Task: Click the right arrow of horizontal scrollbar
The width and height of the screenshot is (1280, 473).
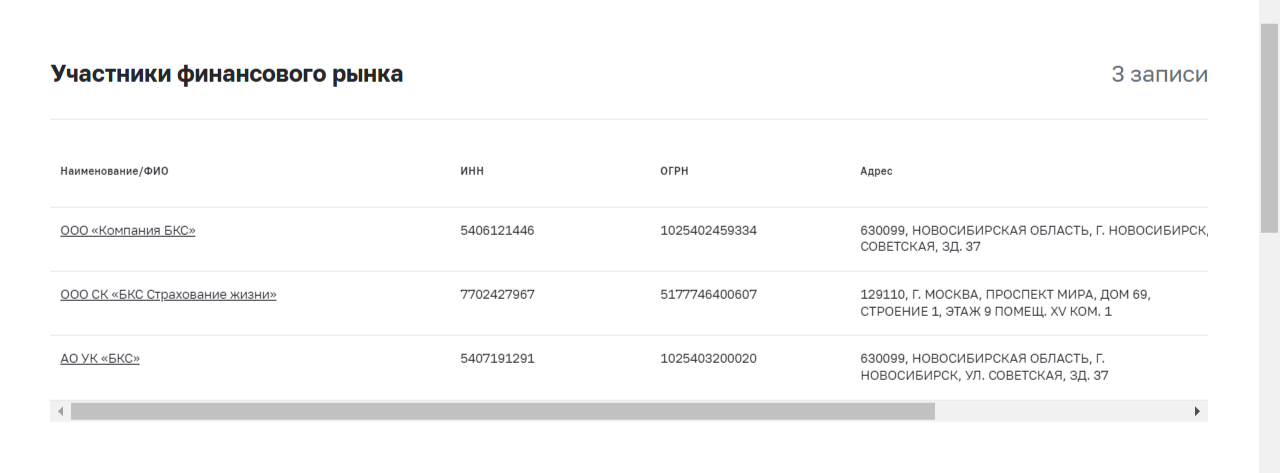Action: coord(1198,411)
